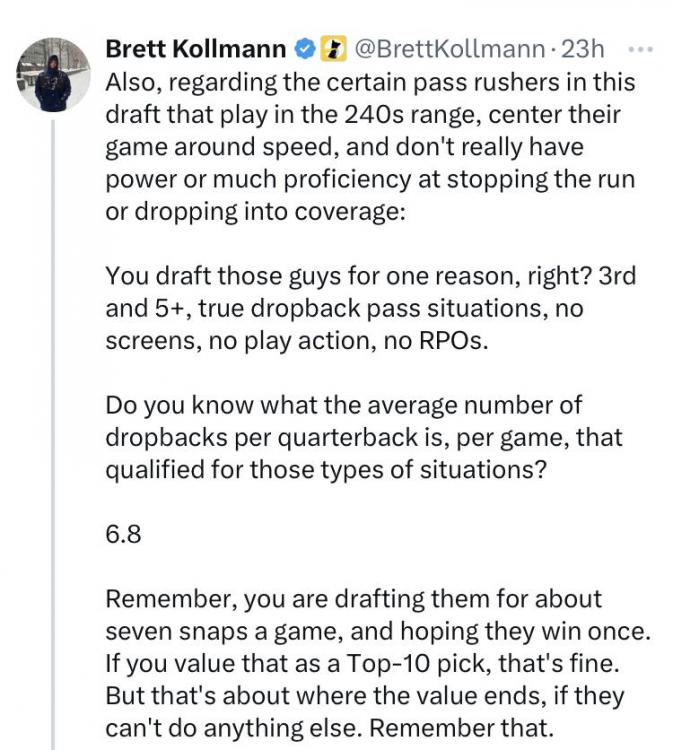Click the blue verified checkmark badge

pyautogui.click(x=304, y=48)
